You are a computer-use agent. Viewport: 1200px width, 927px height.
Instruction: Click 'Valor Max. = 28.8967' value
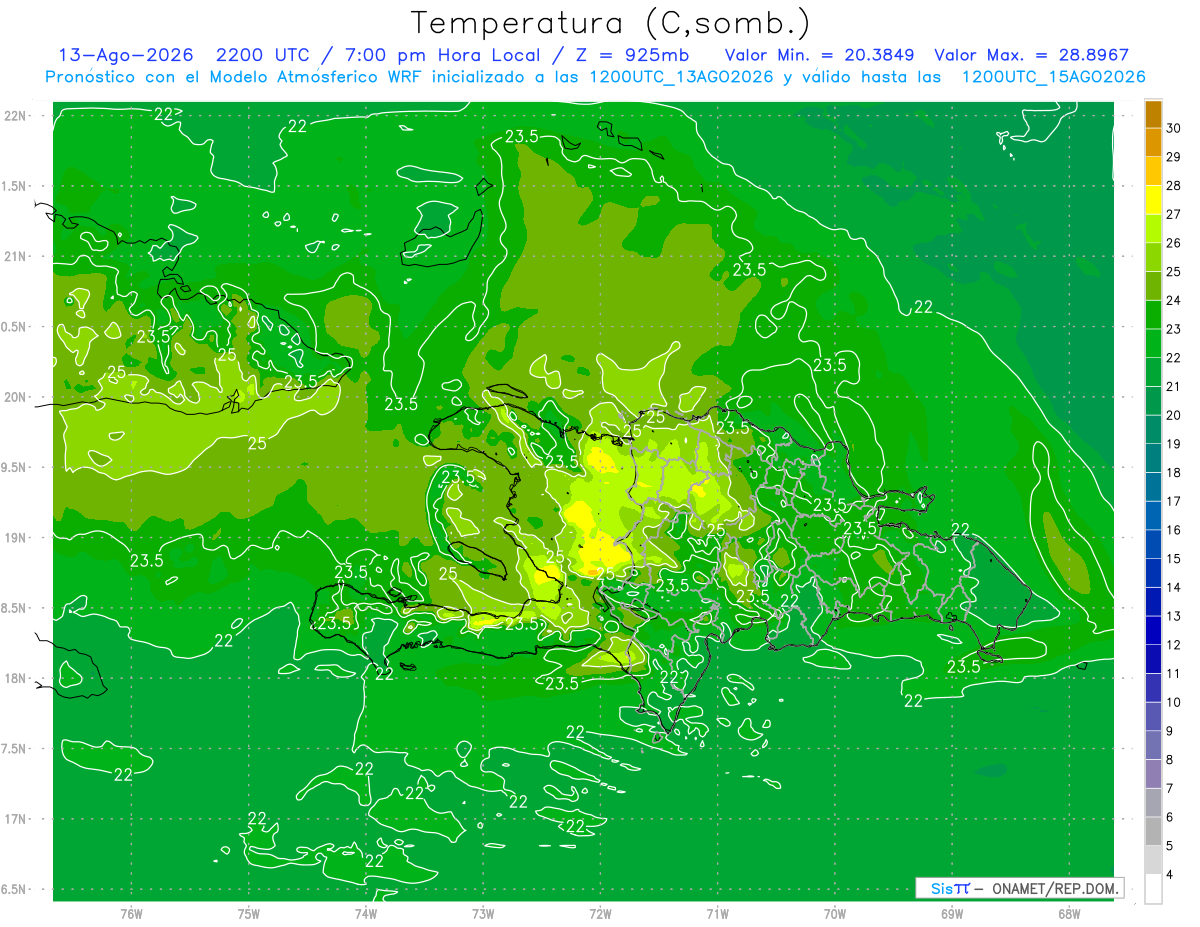click(x=1031, y=55)
